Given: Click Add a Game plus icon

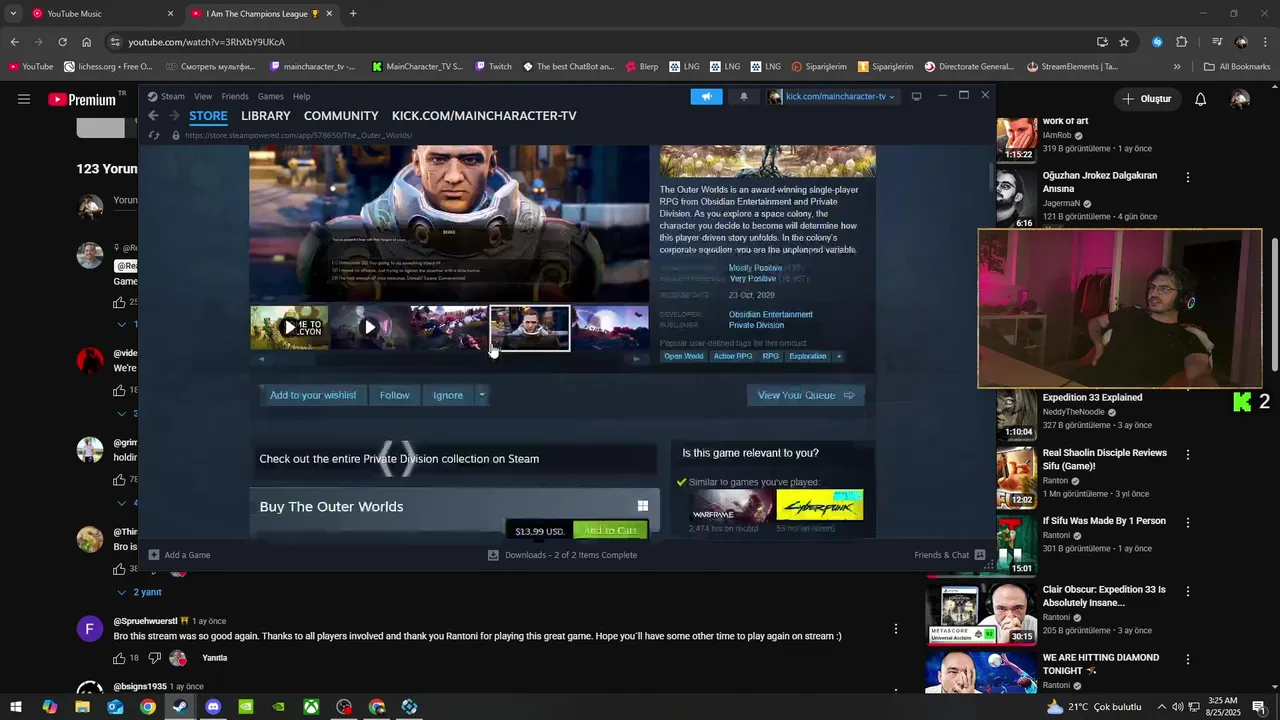Looking at the screenshot, I should (154, 555).
